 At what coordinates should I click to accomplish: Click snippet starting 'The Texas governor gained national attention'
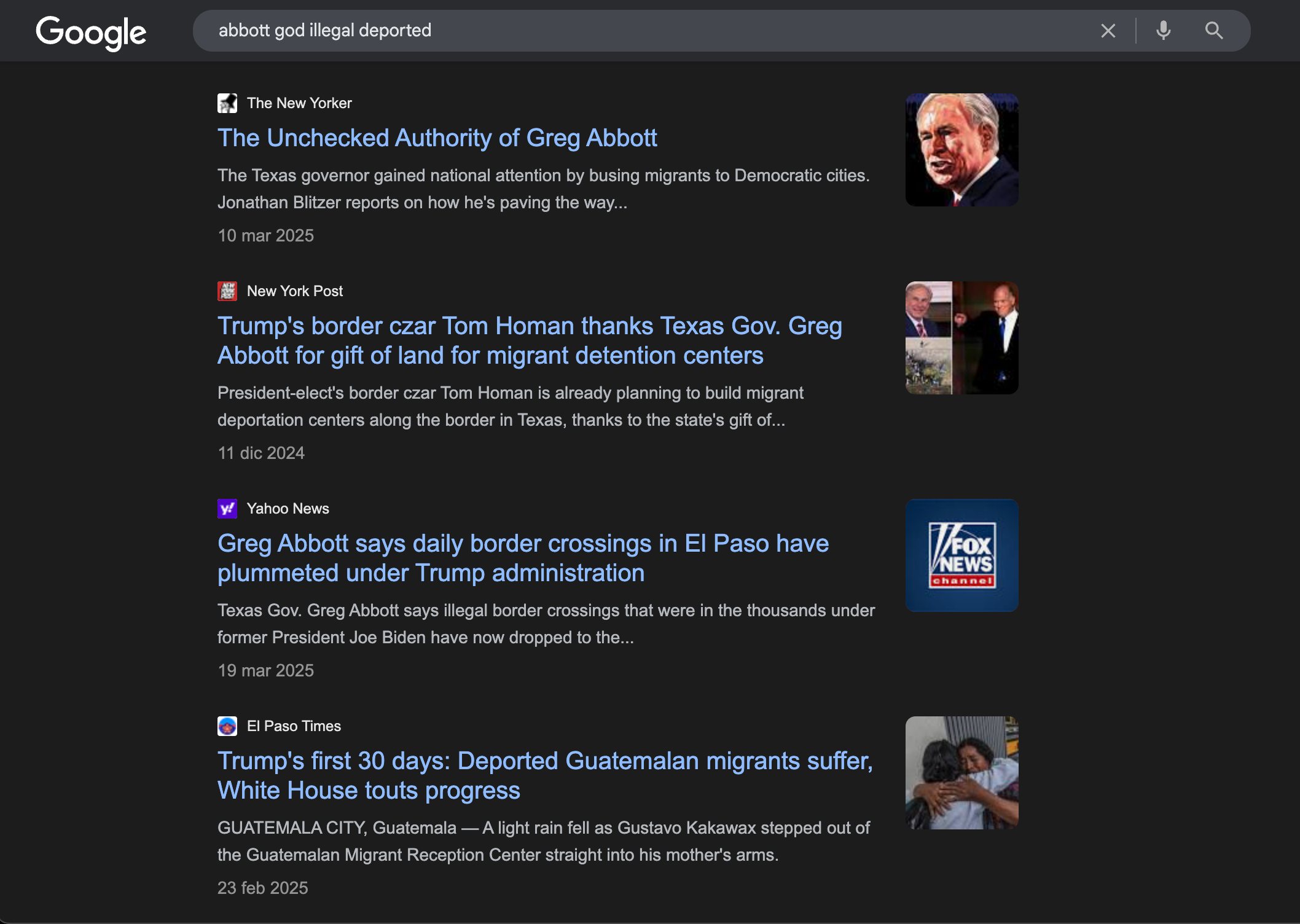[x=544, y=189]
